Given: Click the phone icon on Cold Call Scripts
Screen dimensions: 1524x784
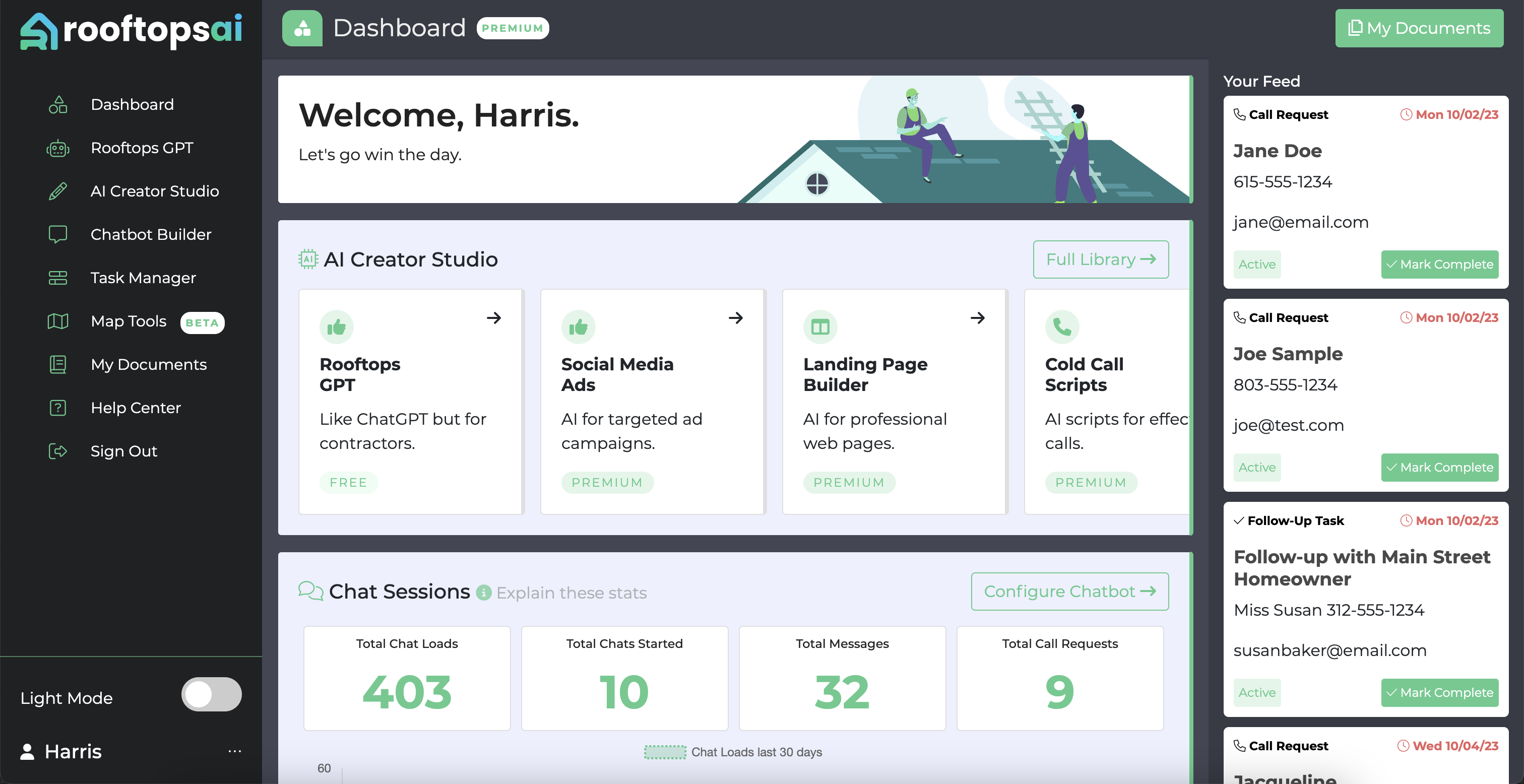Looking at the screenshot, I should (1062, 326).
